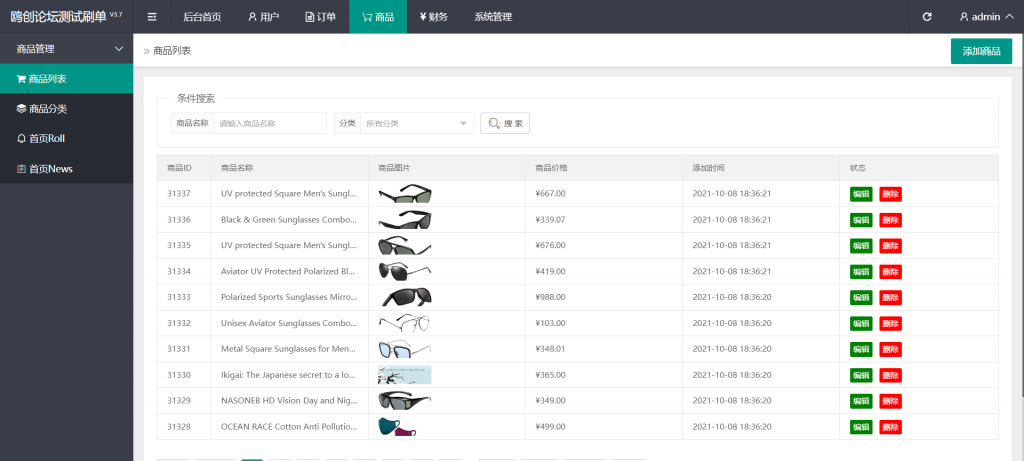Open the 所有分类 category dropdown

[417, 123]
